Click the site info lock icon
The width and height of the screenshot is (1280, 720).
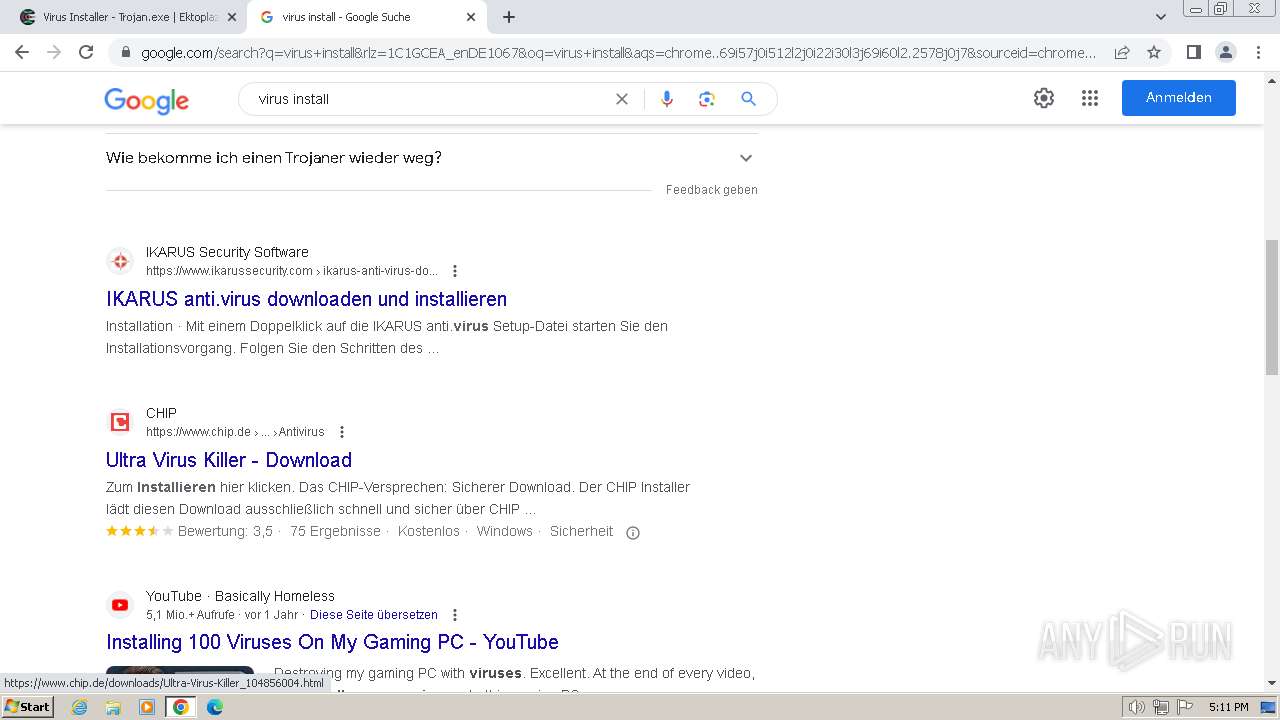[x=125, y=52]
